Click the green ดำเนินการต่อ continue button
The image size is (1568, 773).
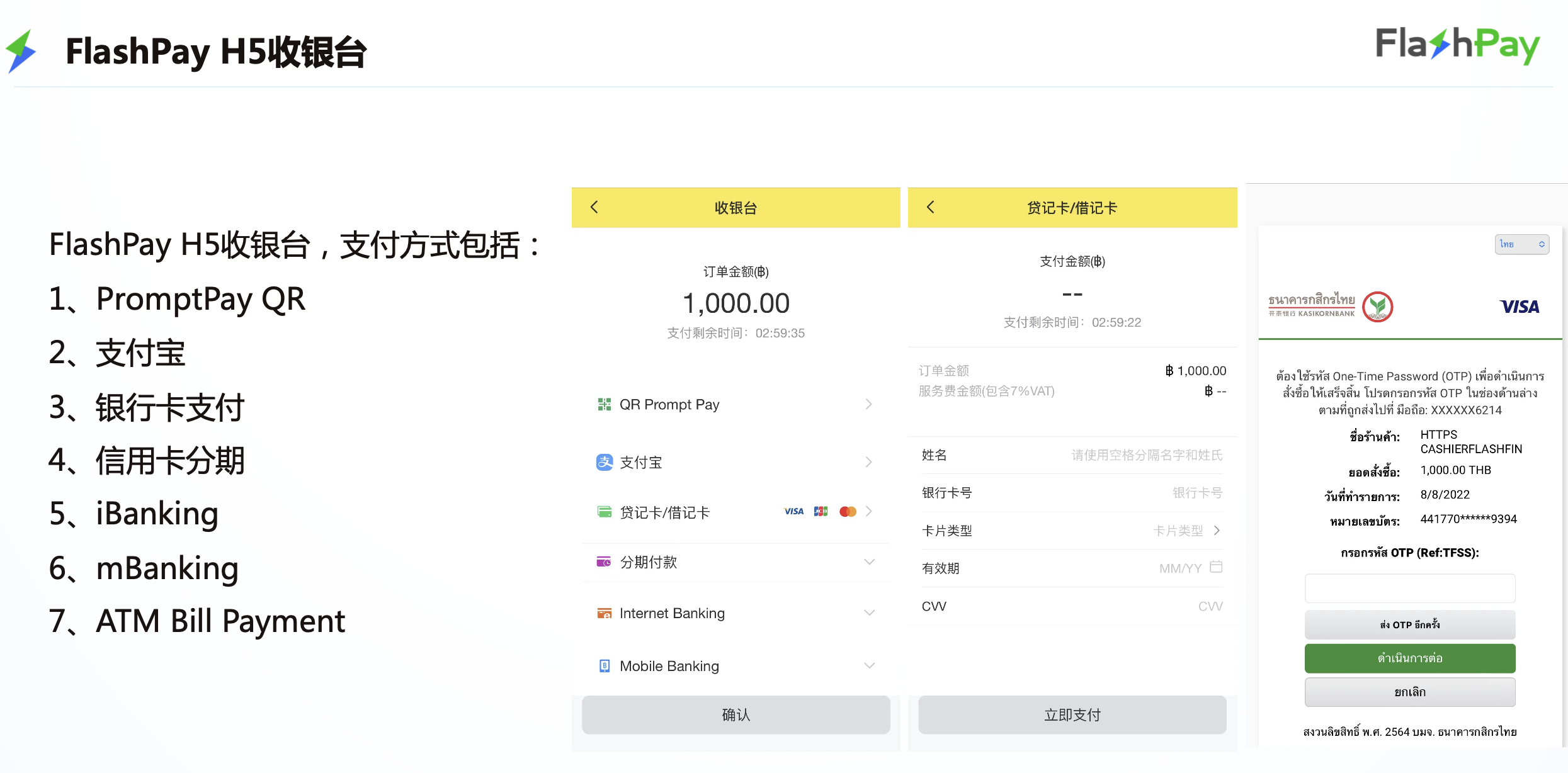pos(1409,658)
